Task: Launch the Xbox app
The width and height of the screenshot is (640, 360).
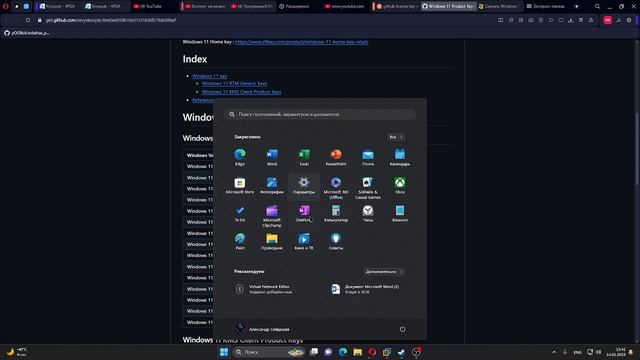Action: [400, 185]
